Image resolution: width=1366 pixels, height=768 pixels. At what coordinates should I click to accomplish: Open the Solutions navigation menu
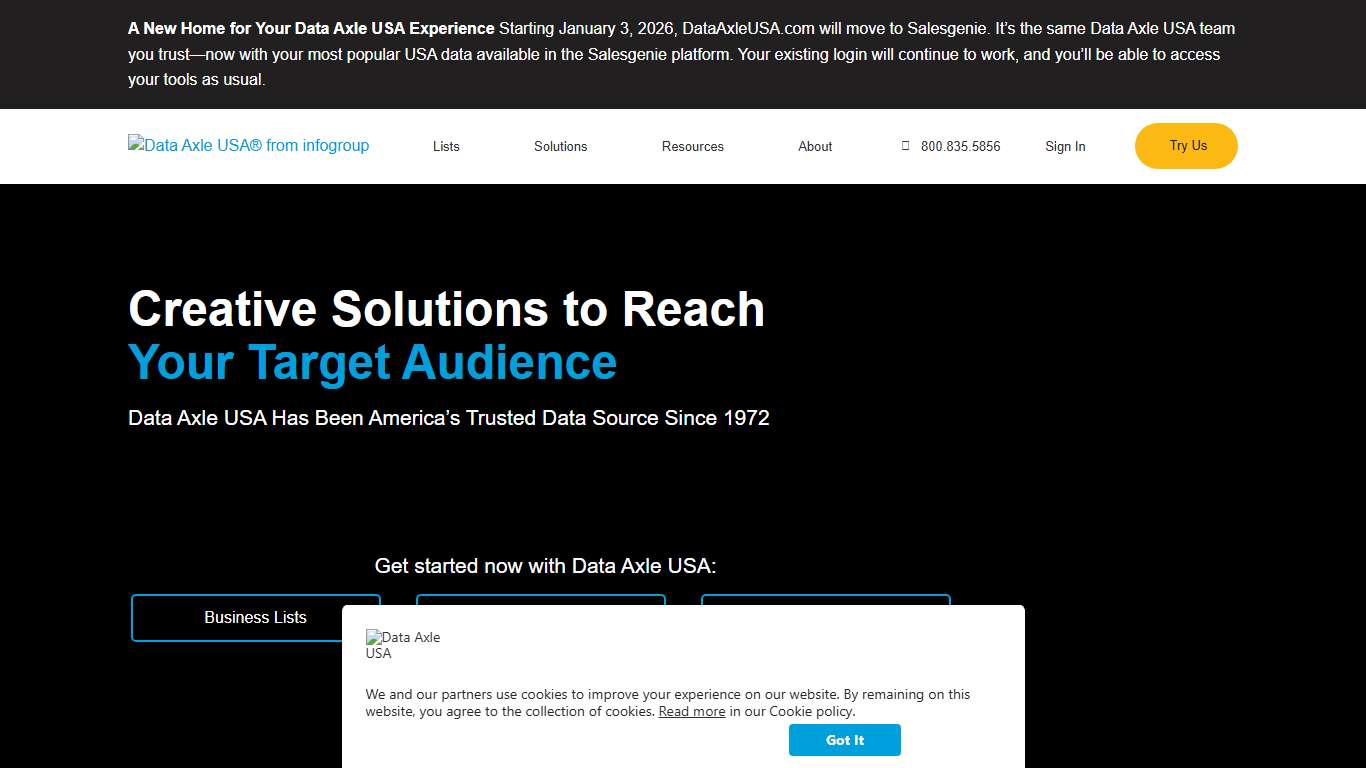tap(560, 146)
